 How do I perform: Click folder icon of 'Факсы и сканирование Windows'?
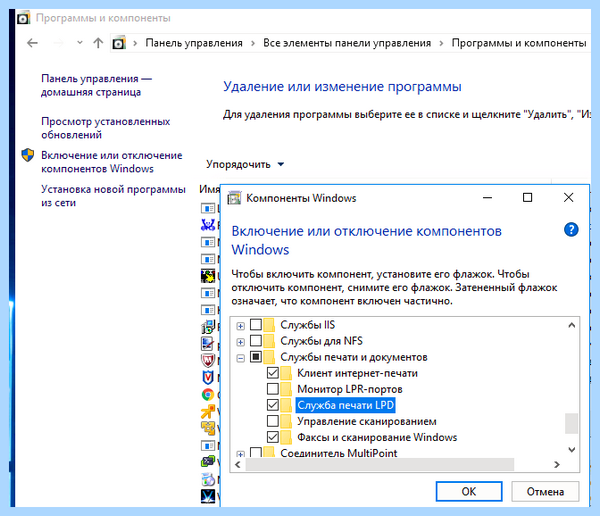click(286, 437)
